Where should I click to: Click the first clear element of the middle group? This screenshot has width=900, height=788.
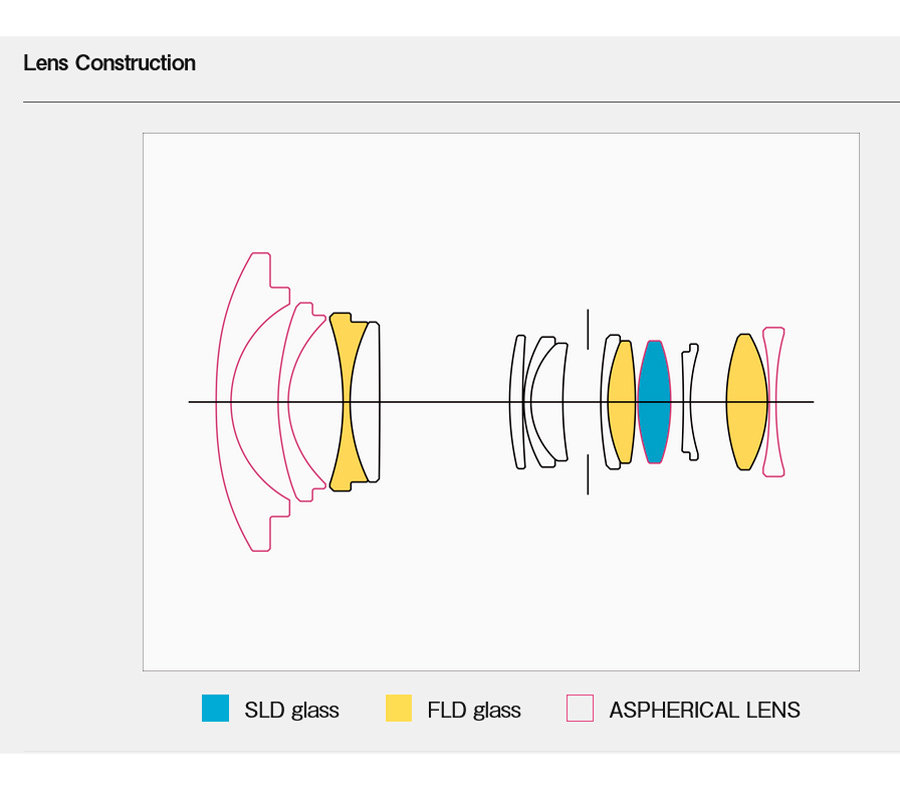click(516, 401)
